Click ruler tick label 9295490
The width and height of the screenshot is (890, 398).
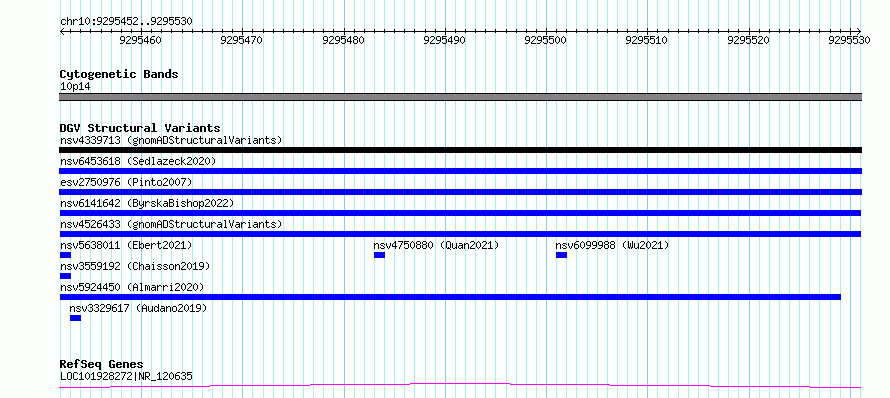point(445,40)
